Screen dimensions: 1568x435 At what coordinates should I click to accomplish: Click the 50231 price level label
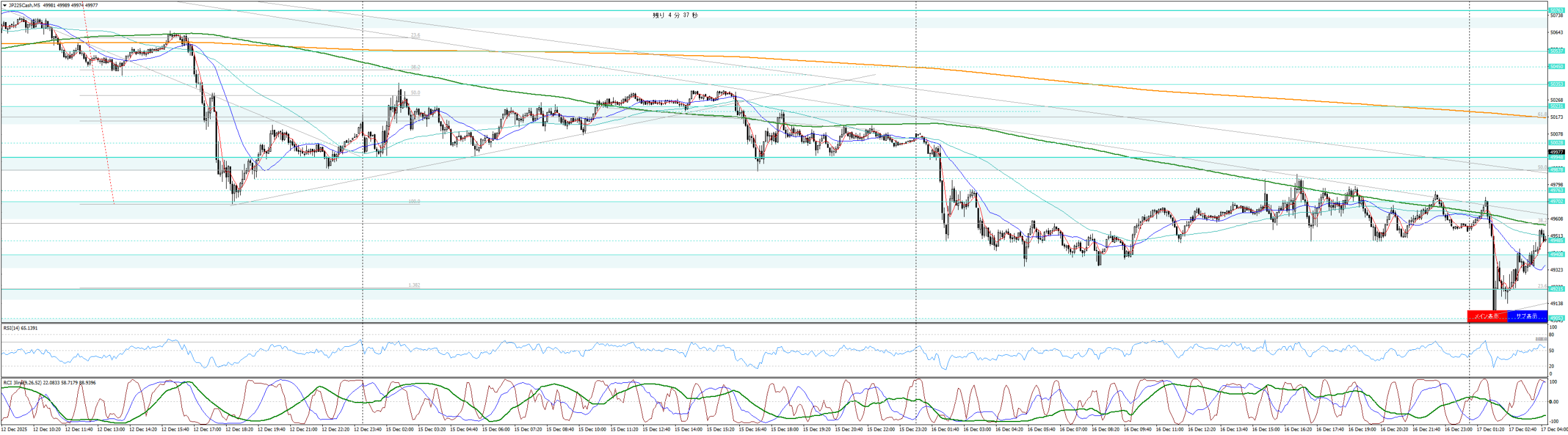pyautogui.click(x=1556, y=106)
